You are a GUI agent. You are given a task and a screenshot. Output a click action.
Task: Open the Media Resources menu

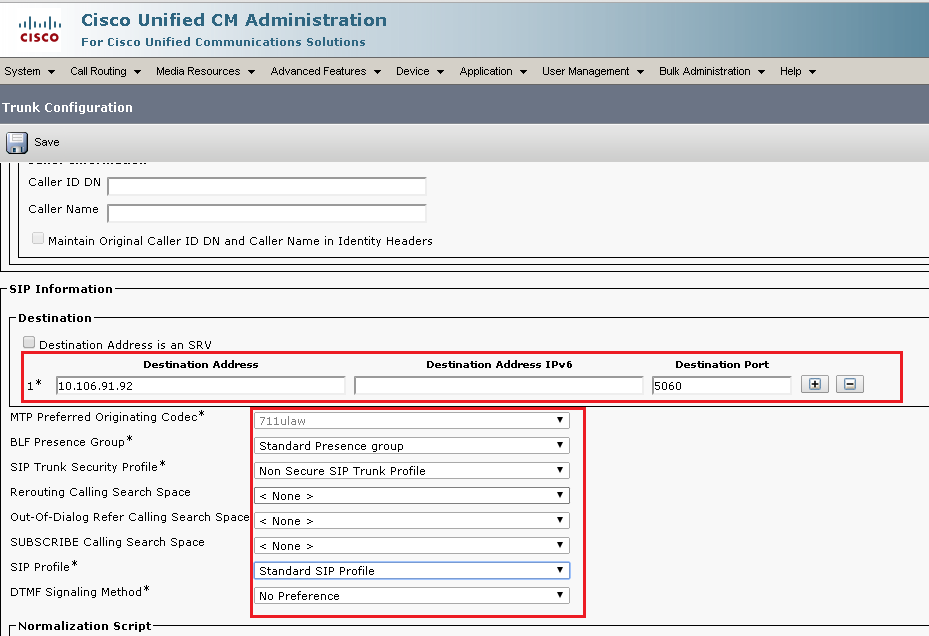(x=206, y=71)
